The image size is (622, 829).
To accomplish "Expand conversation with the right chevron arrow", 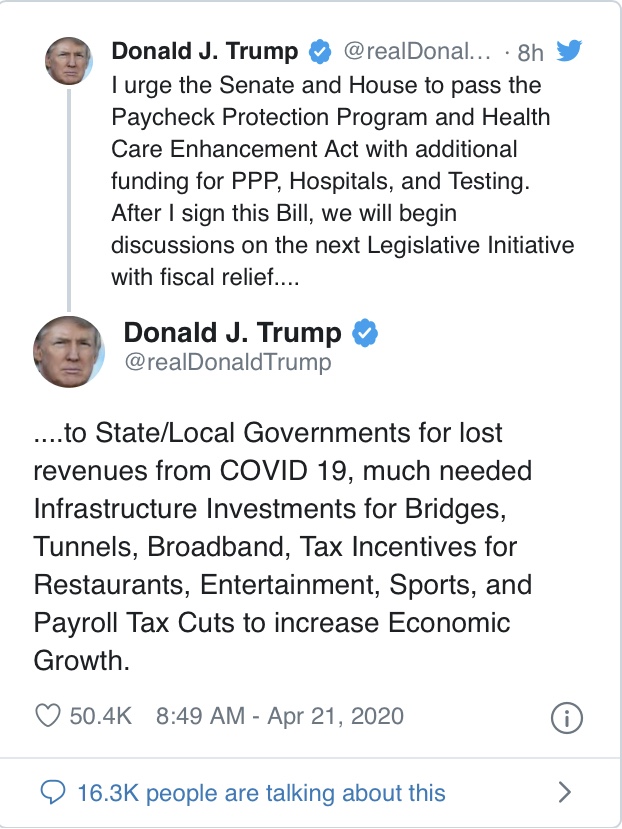I will tap(565, 793).
